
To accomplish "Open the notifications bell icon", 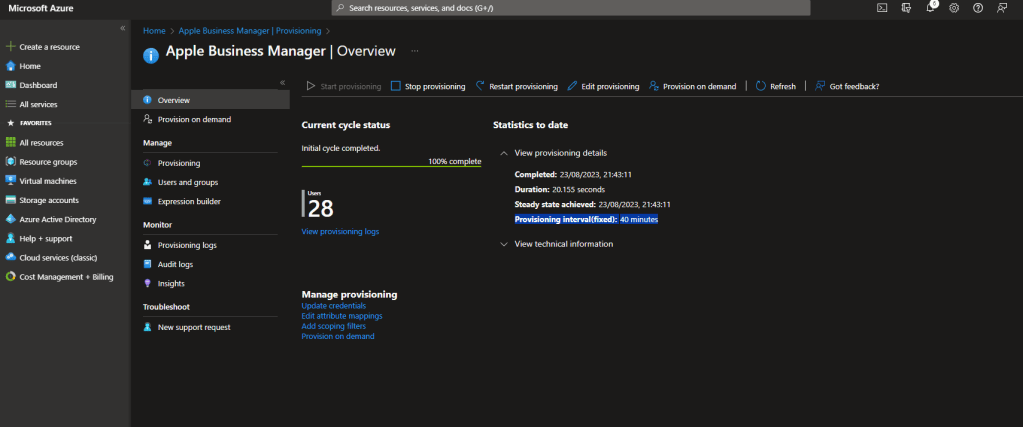I will (x=930, y=8).
